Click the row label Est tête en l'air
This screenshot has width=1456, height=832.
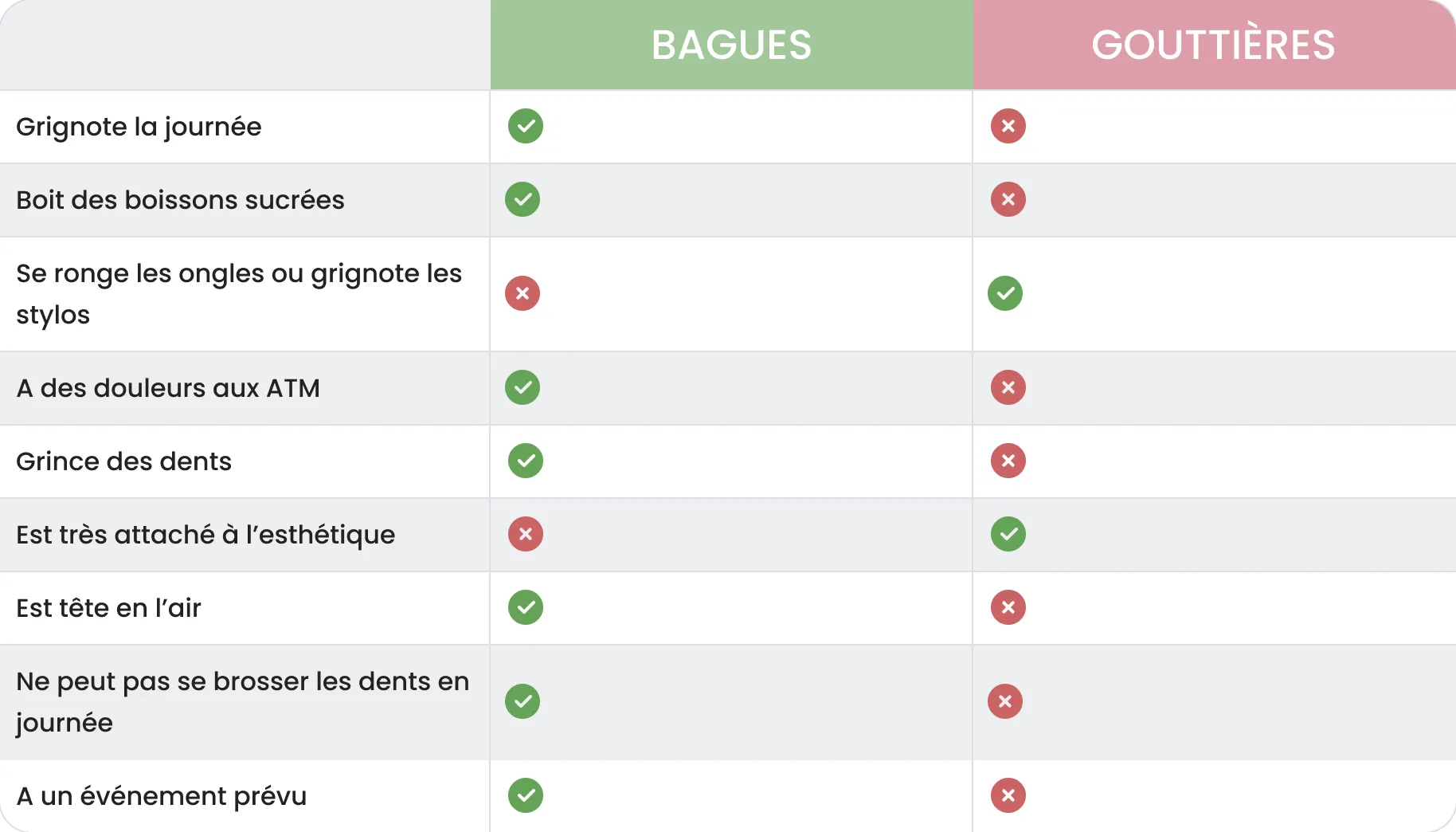point(108,608)
